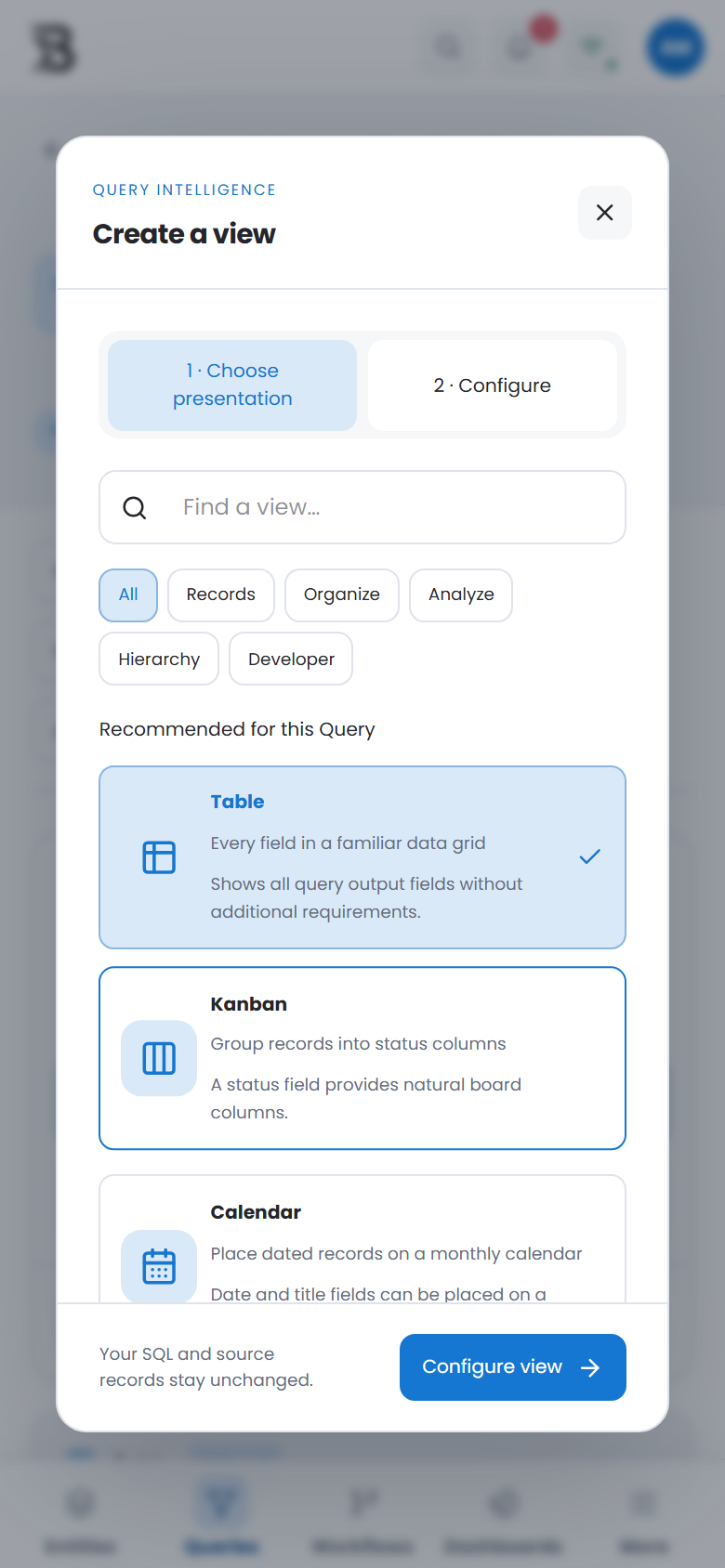Click the arrow icon on Configure view
Image resolution: width=725 pixels, height=1568 pixels.
click(x=590, y=1367)
